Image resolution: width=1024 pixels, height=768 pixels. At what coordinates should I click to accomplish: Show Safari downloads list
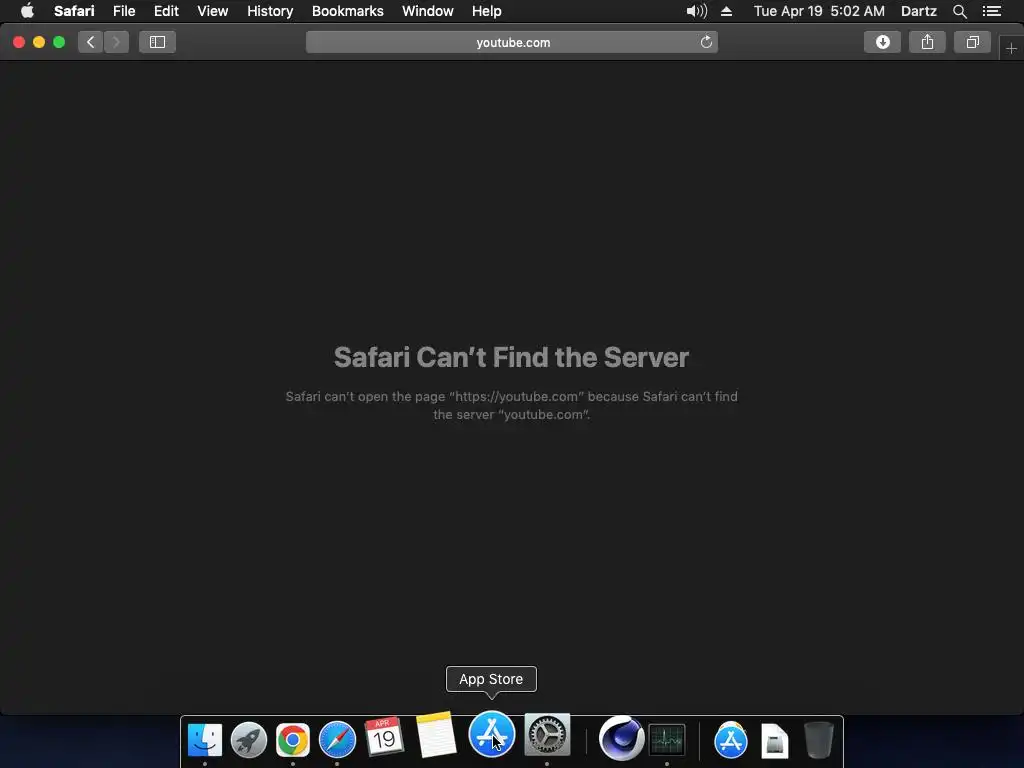(882, 42)
